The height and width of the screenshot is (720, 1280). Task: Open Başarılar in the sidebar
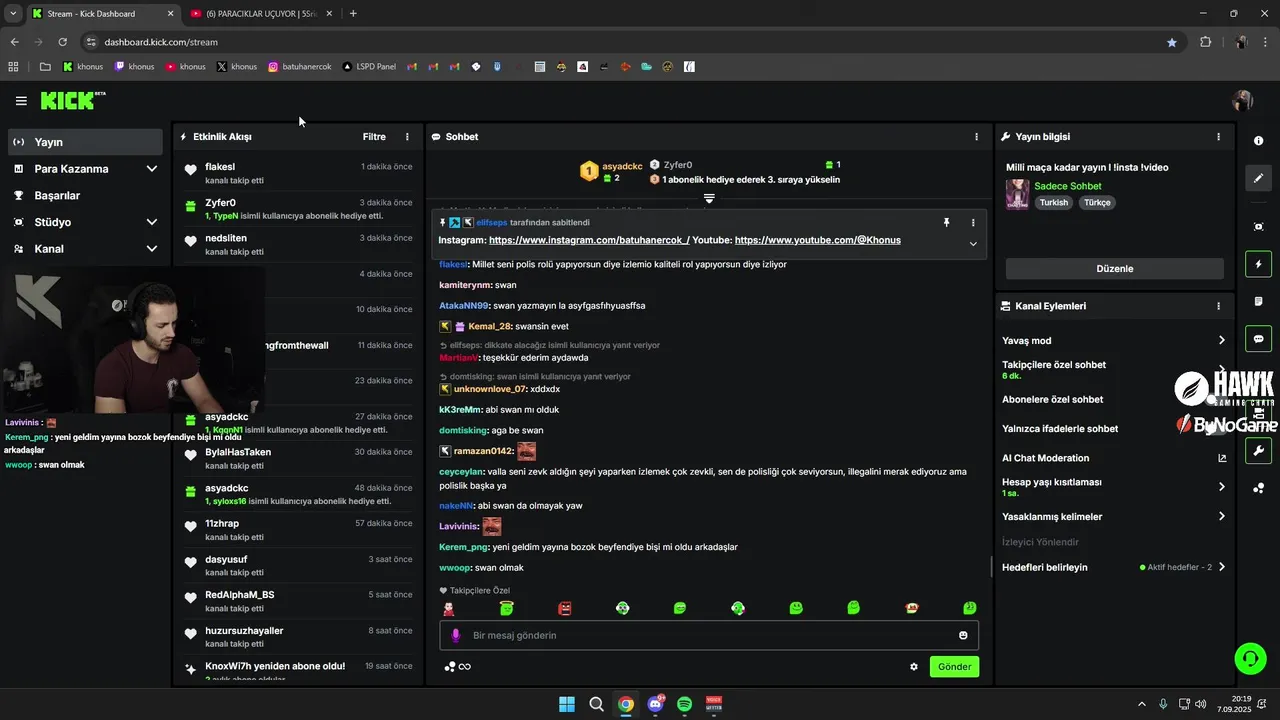click(x=85, y=196)
